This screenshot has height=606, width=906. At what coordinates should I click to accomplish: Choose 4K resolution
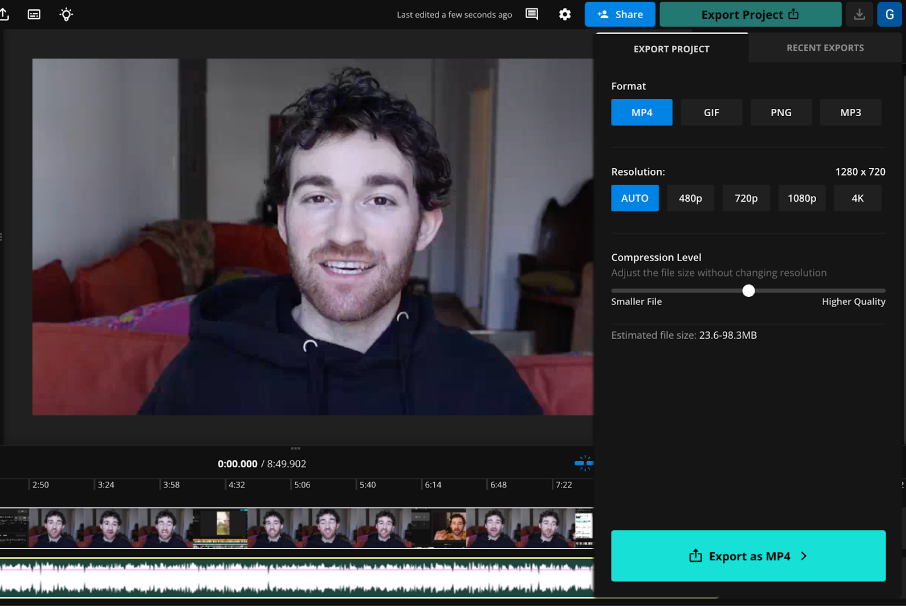[857, 198]
